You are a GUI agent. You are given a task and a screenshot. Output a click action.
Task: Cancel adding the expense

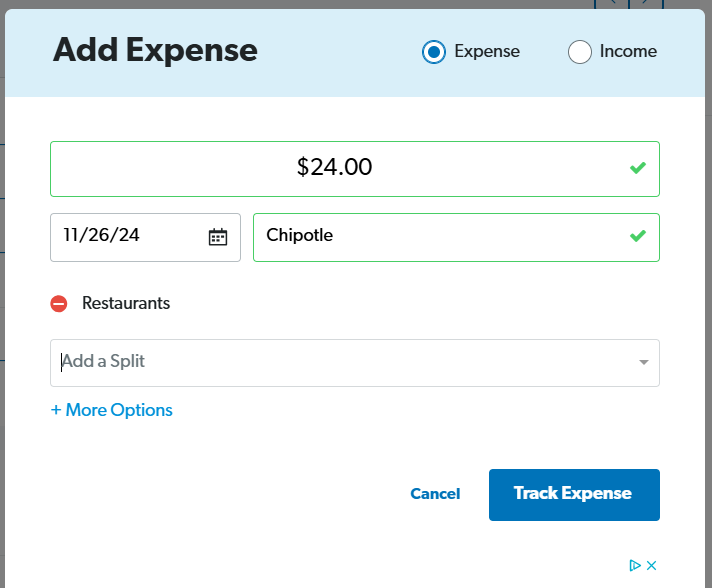click(435, 494)
